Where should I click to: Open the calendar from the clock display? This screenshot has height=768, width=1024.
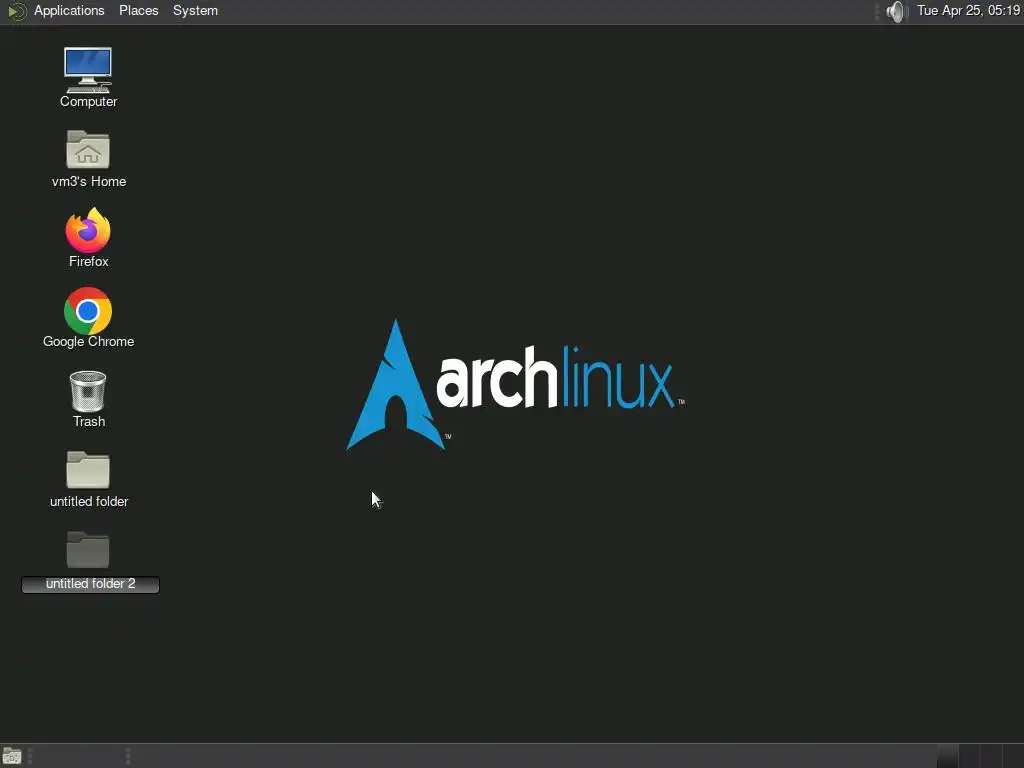[x=968, y=10]
